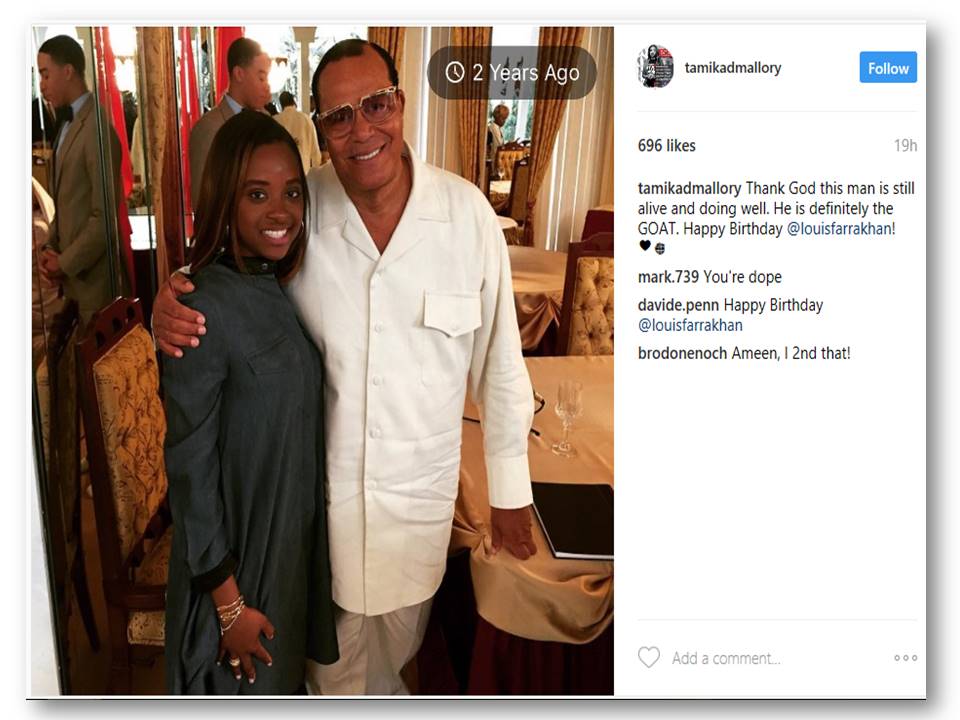Open tamikadmallory username in header
Image resolution: width=960 pixels, height=720 pixels.
click(733, 67)
